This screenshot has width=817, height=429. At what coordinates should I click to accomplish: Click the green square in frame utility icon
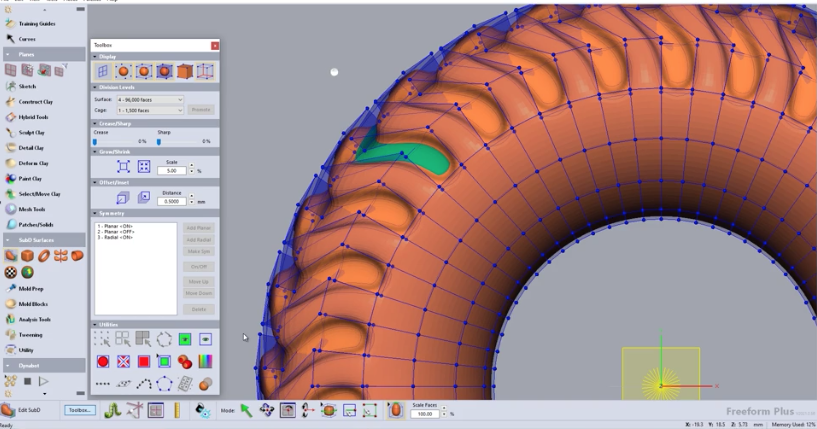pos(164,361)
